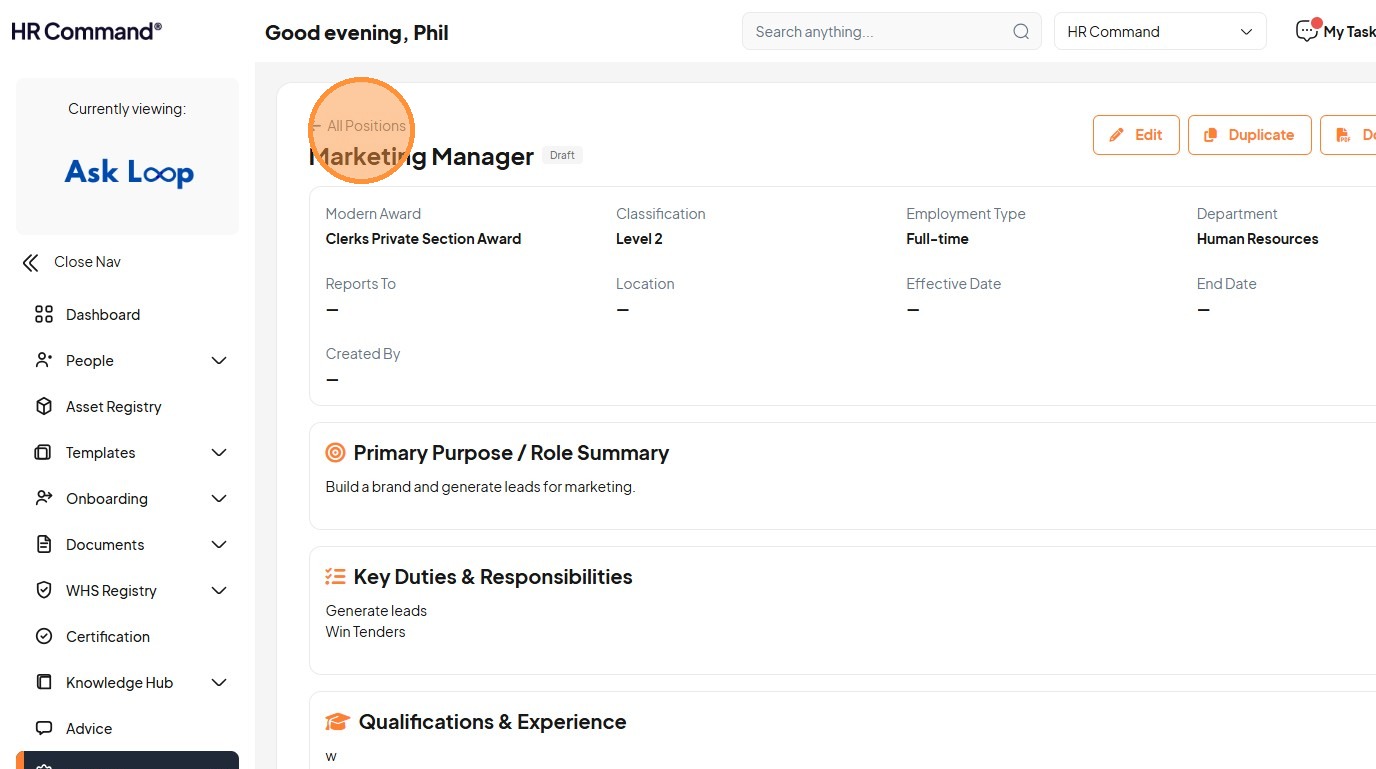Go back to All Positions
This screenshot has width=1376, height=769.
360,126
